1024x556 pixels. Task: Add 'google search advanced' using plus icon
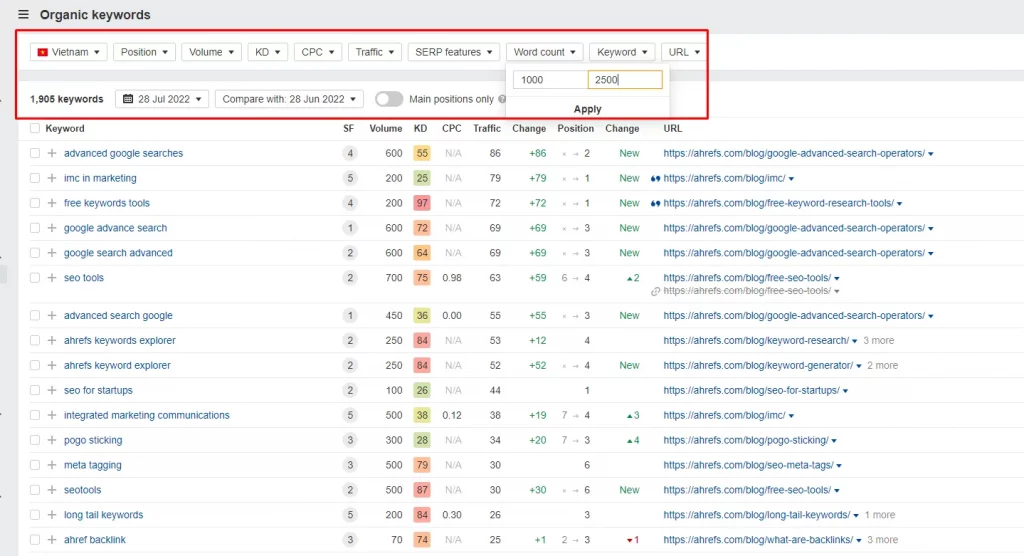(52, 252)
